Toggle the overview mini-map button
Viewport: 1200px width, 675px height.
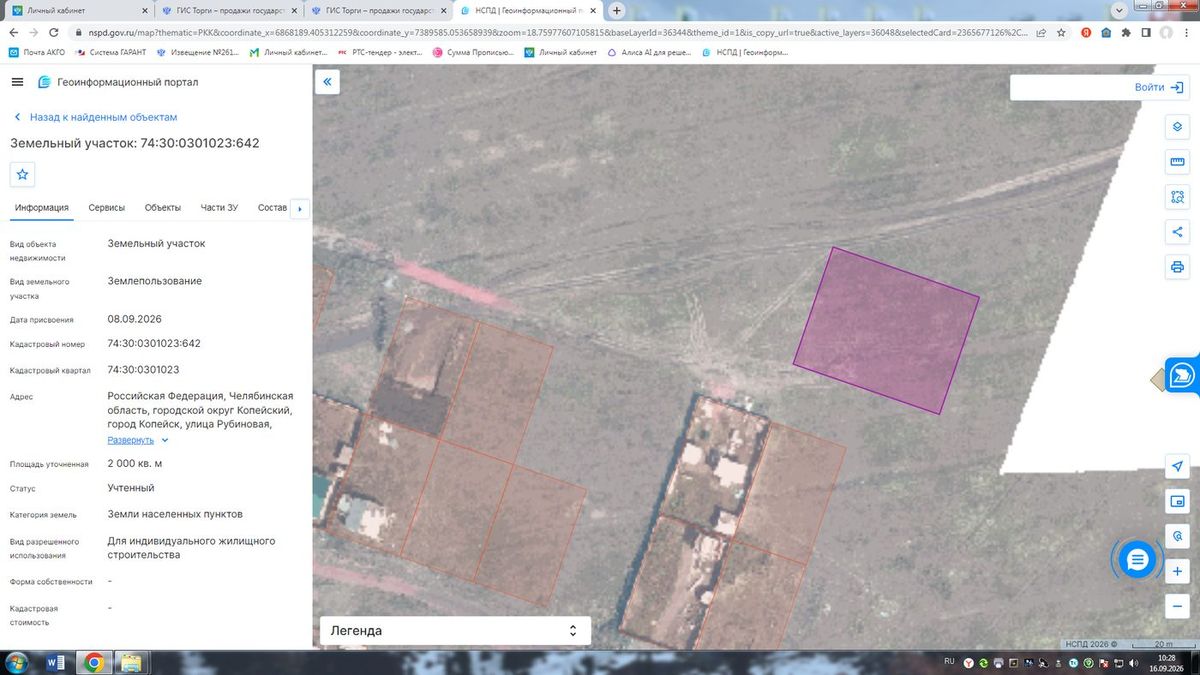coord(1177,501)
